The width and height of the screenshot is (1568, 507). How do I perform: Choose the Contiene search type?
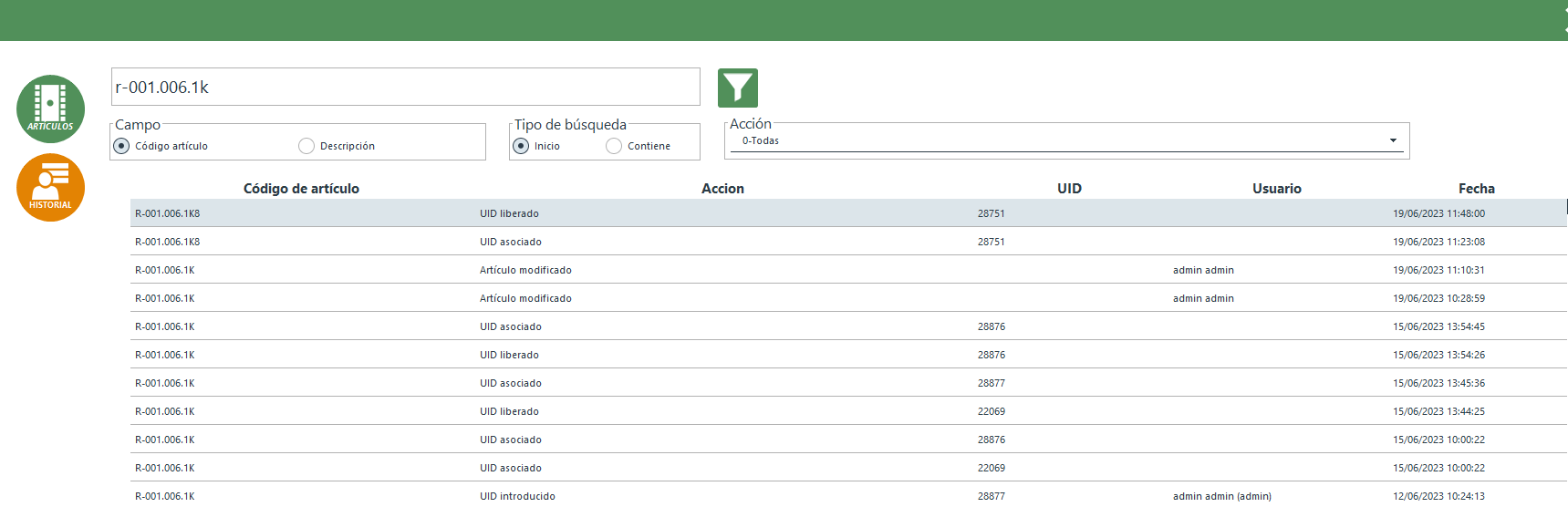[614, 146]
